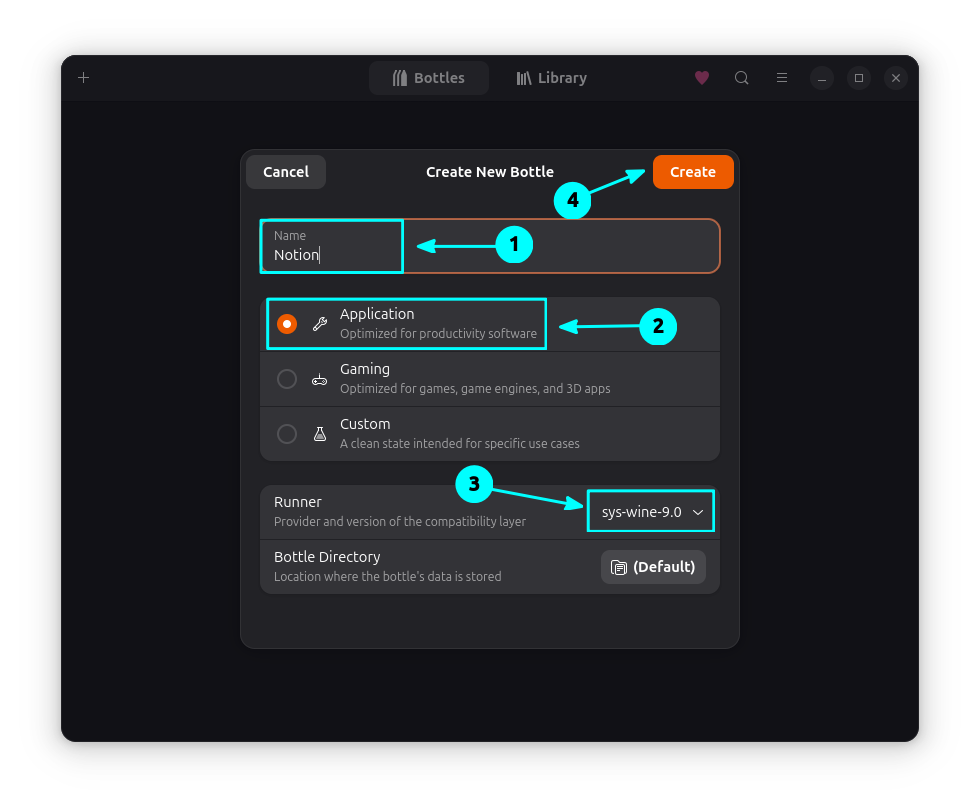Click the Gaming option title text
This screenshot has width=980, height=809.
(x=365, y=369)
